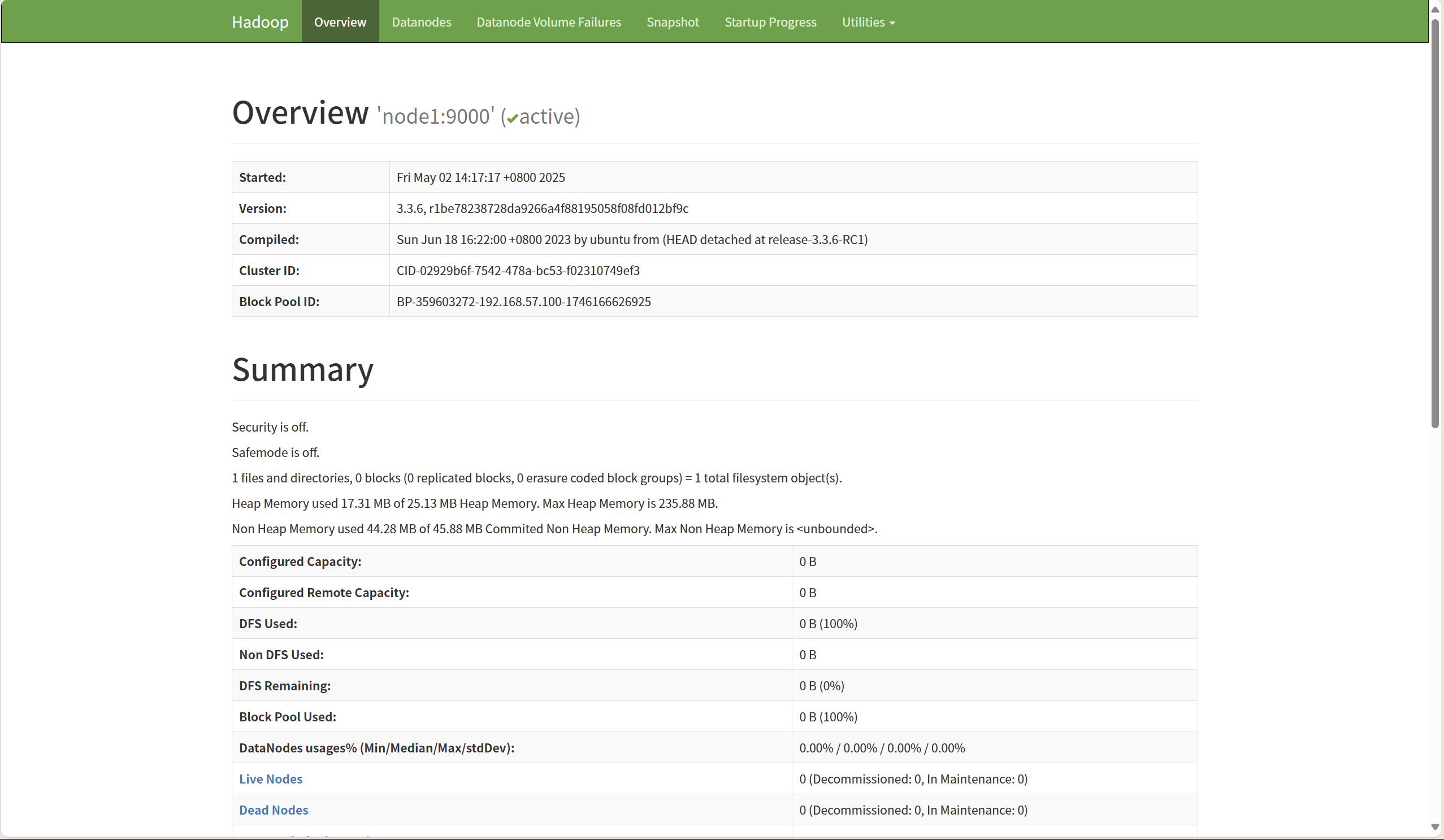Follow the Dead Nodes link

[274, 809]
